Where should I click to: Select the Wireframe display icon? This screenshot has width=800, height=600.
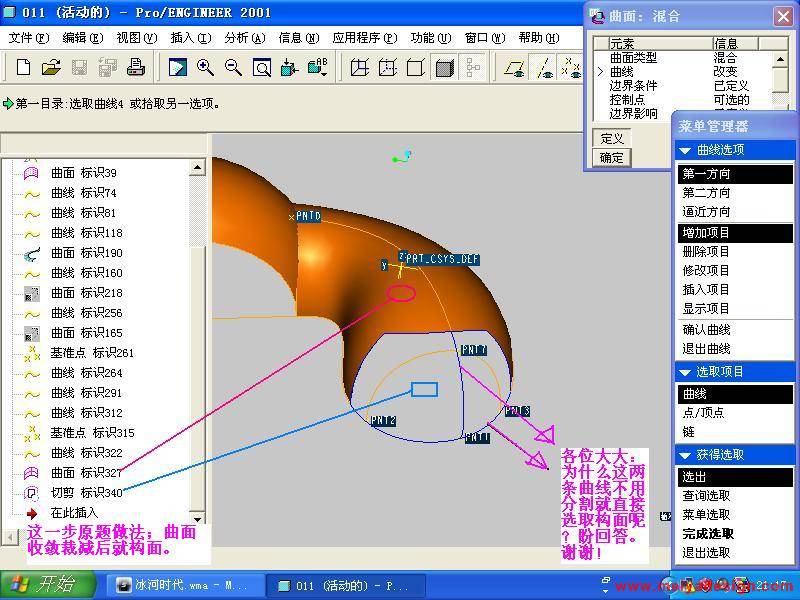[x=360, y=68]
